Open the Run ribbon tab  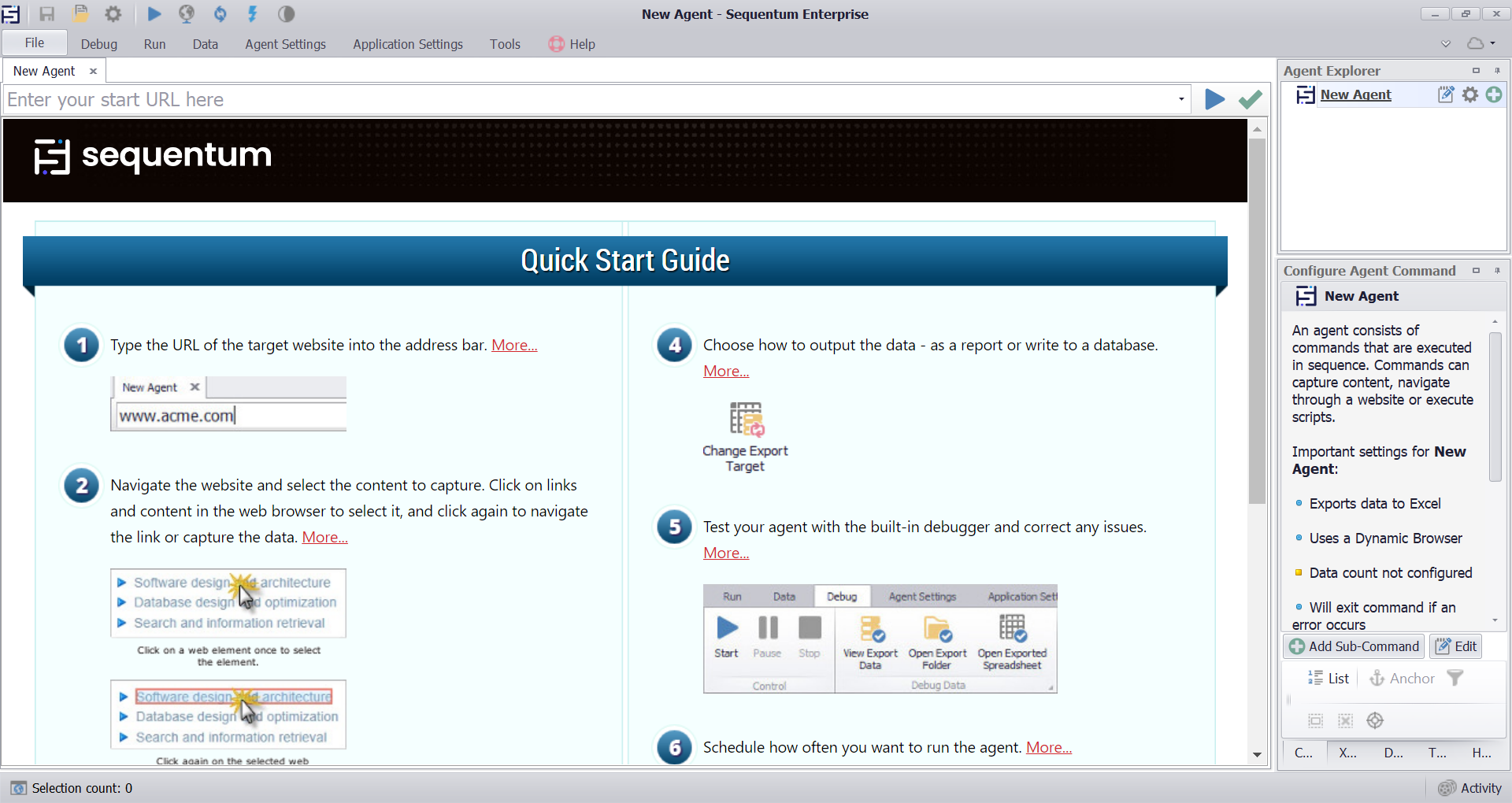[155, 44]
